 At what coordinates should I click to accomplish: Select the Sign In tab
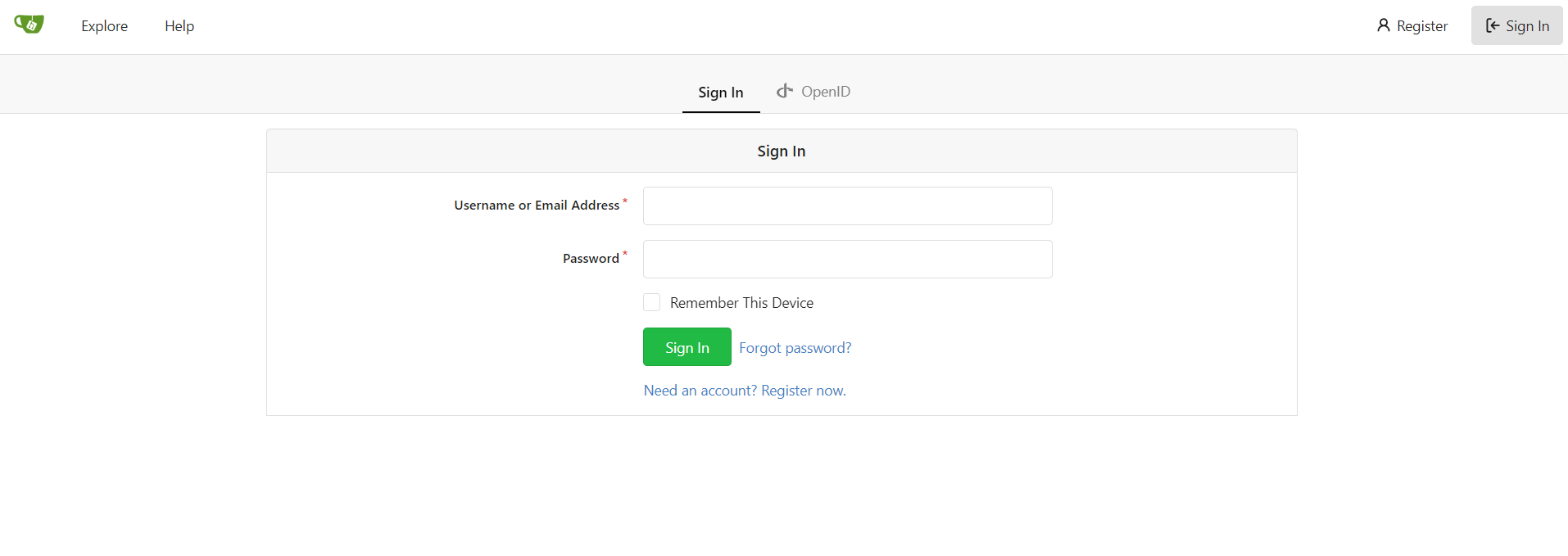[721, 92]
